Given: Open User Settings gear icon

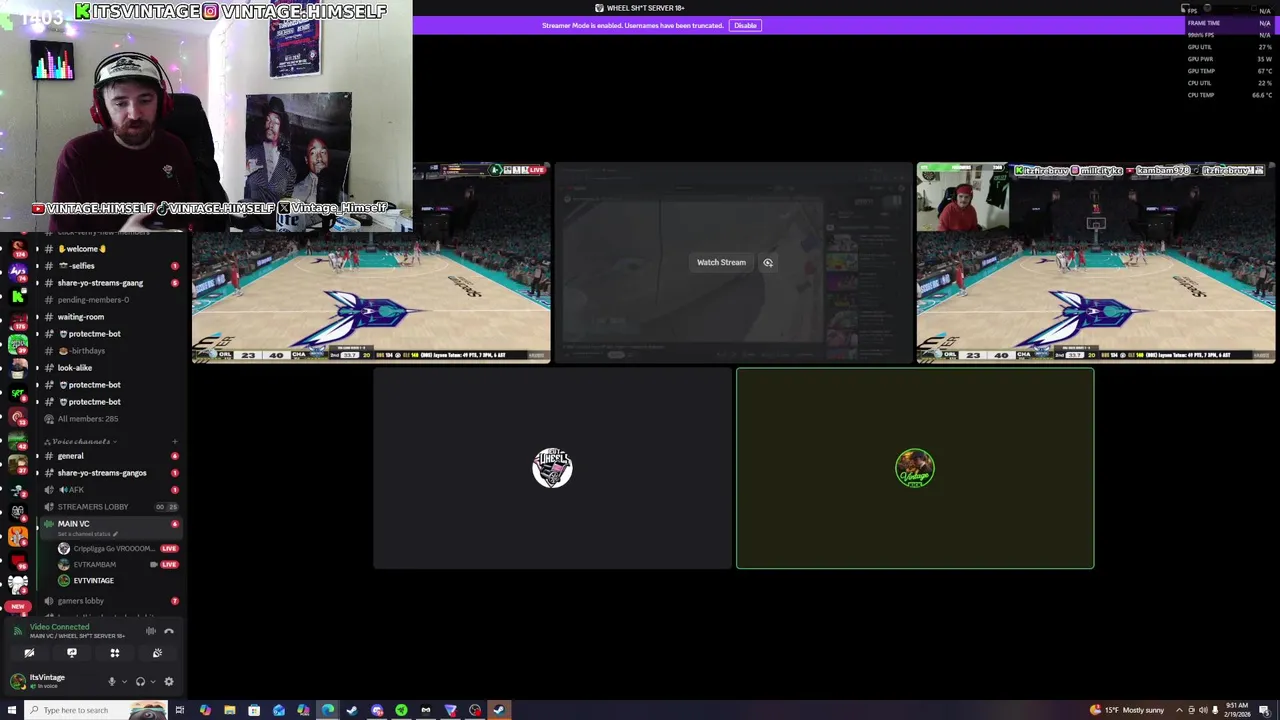Looking at the screenshot, I should pyautogui.click(x=169, y=682).
